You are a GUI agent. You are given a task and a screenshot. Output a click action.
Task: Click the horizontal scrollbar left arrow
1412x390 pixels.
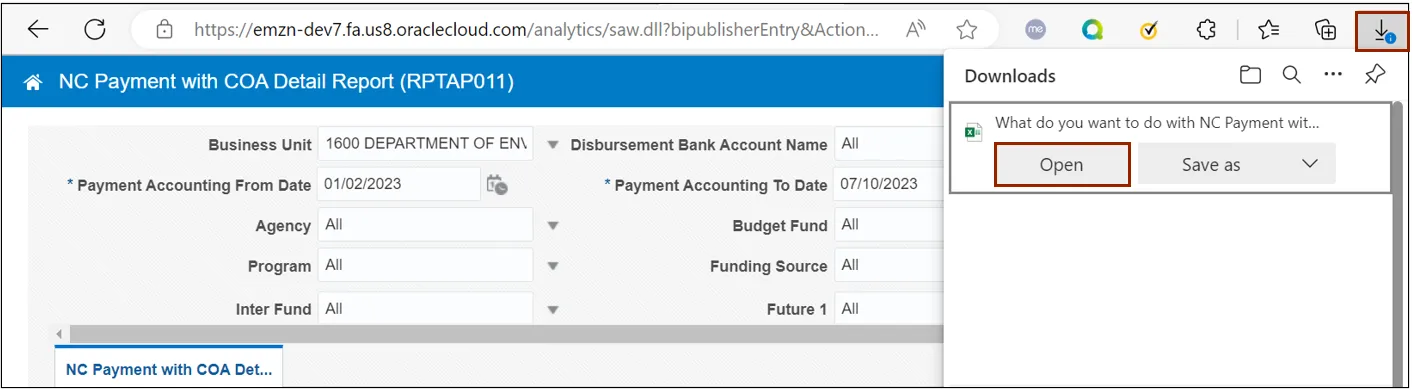[x=59, y=334]
